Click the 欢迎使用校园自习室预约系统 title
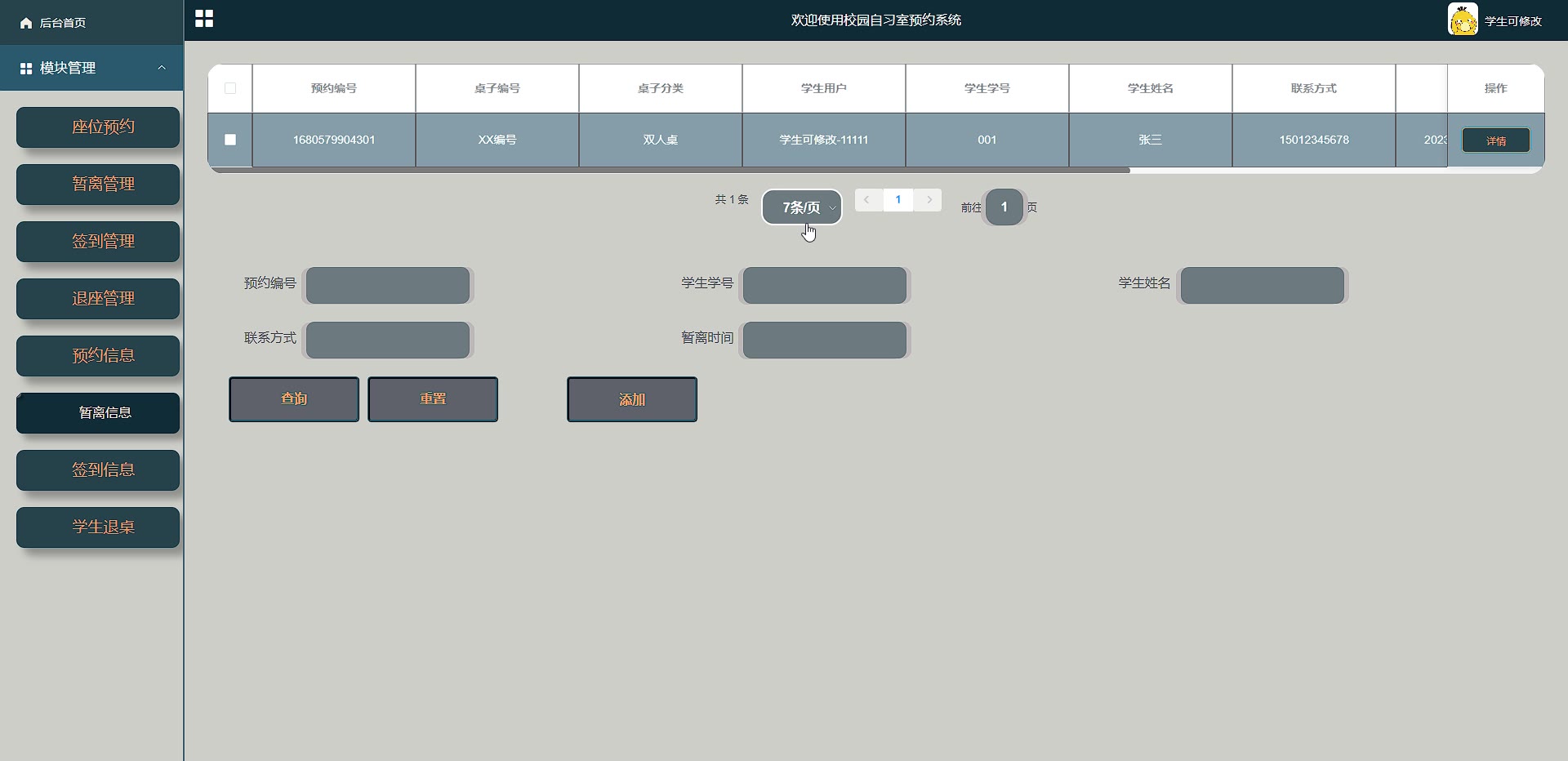This screenshot has width=1568, height=761. (x=875, y=20)
